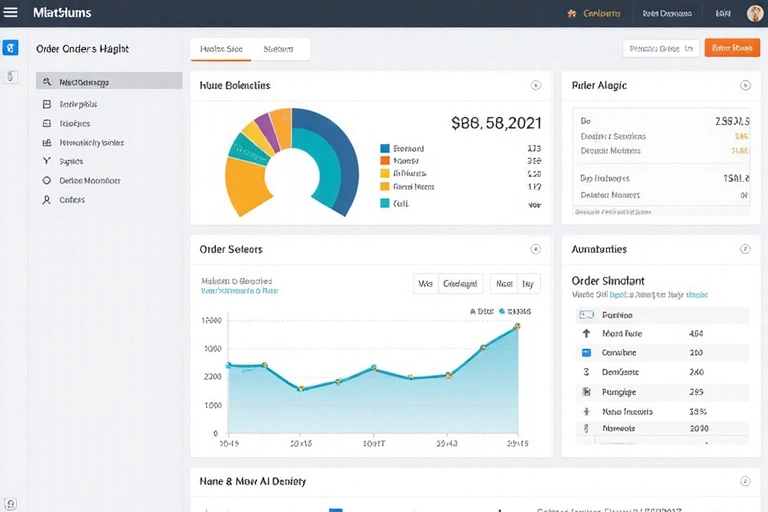Click the outlined card icon in the Pombioe row
The image size is (768, 512).
586,315
